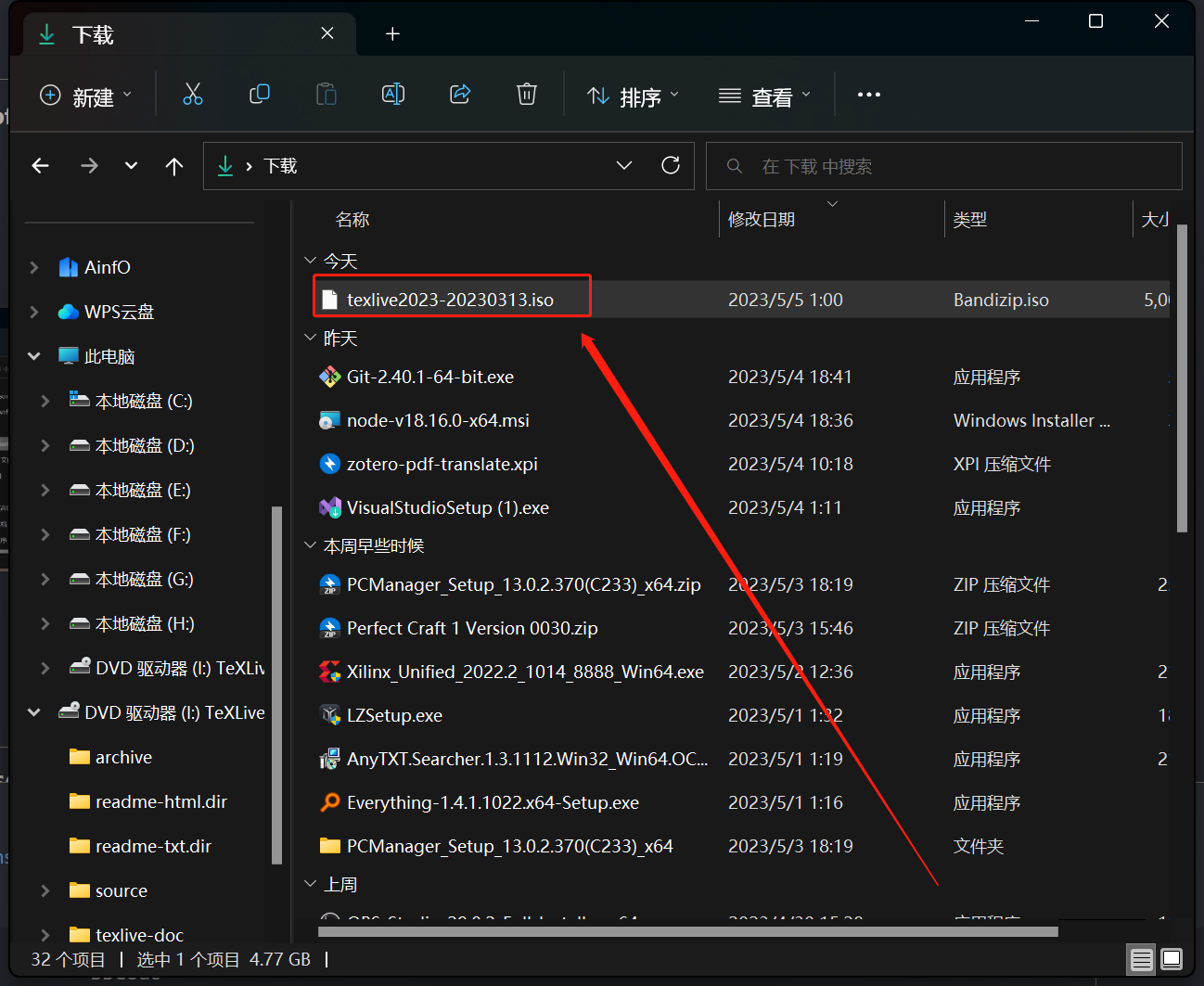Click the Delete trash icon
The width and height of the screenshot is (1204, 986).
tap(527, 95)
